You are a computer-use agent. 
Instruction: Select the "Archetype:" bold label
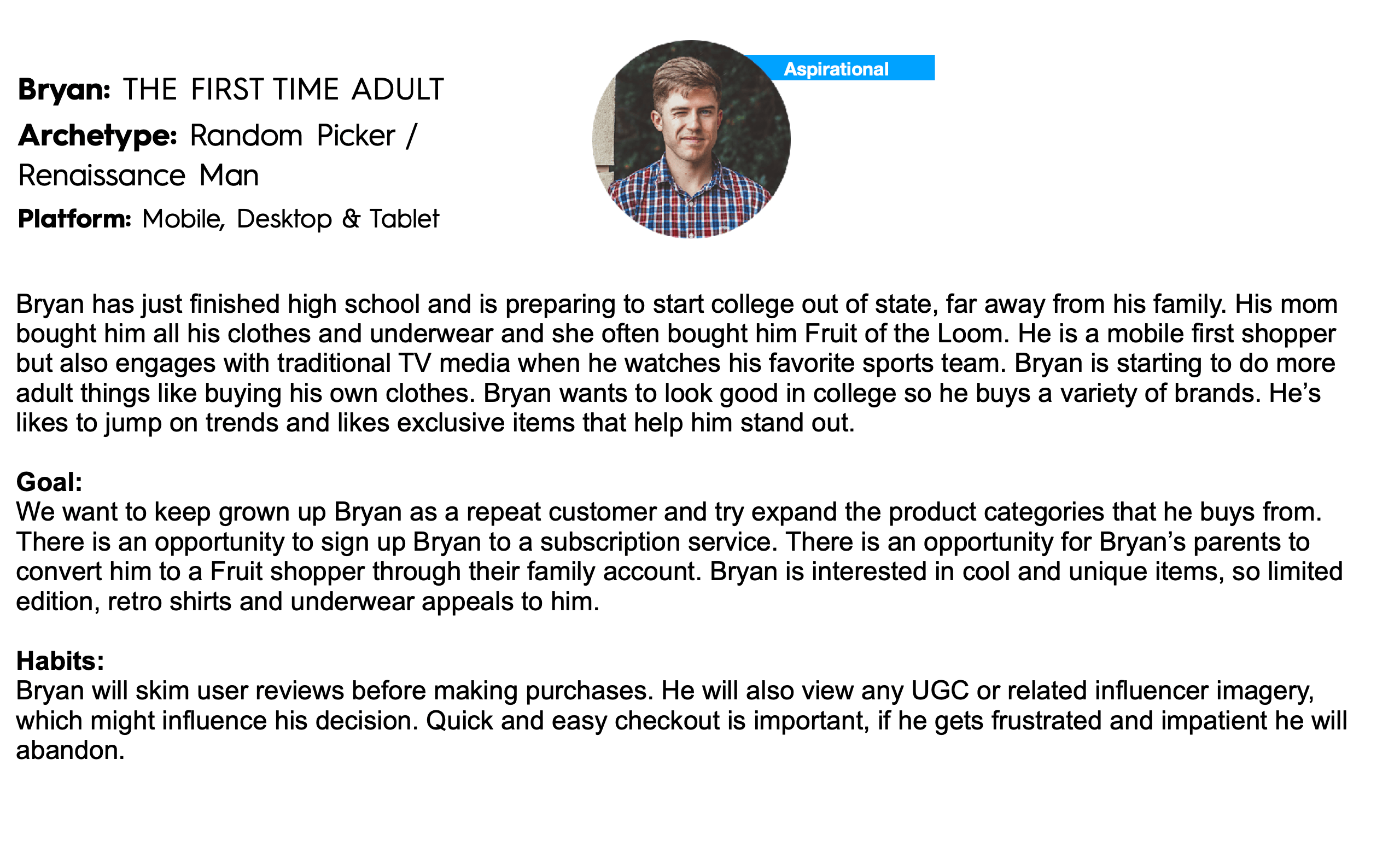97,136
